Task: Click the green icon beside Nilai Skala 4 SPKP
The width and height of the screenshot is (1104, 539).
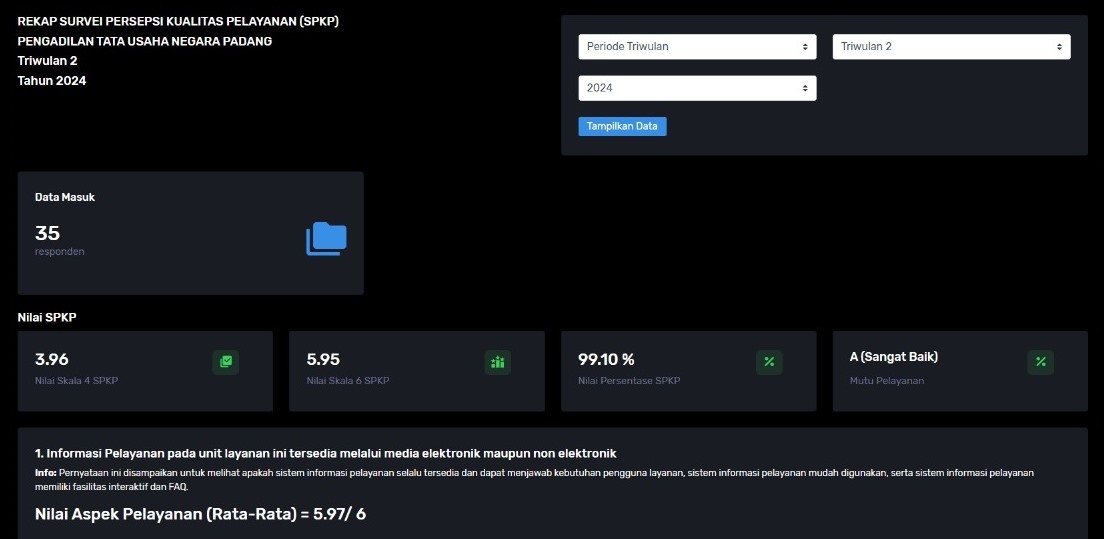Action: [225, 362]
